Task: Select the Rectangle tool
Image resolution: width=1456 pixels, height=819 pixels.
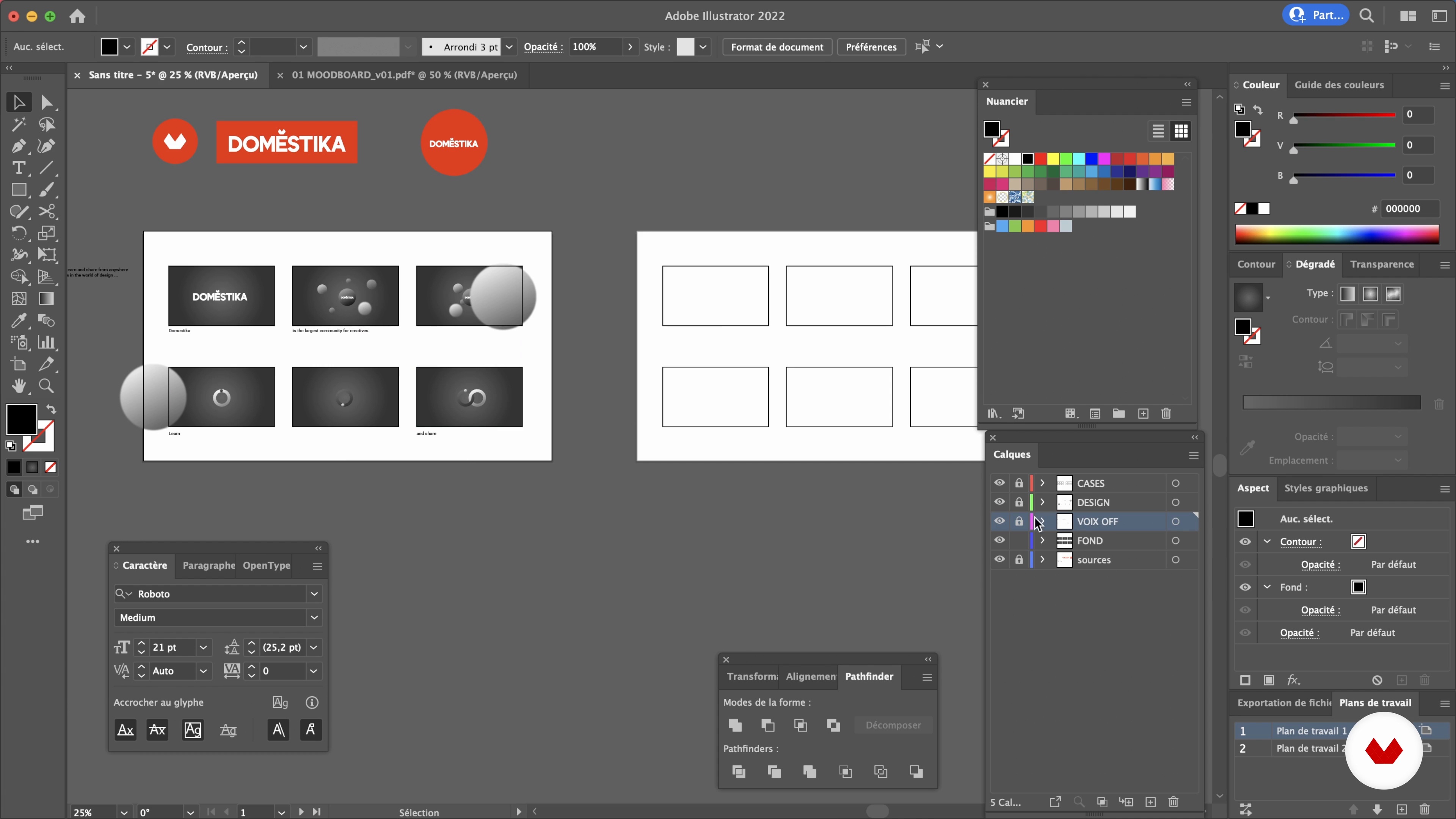Action: 19,190
